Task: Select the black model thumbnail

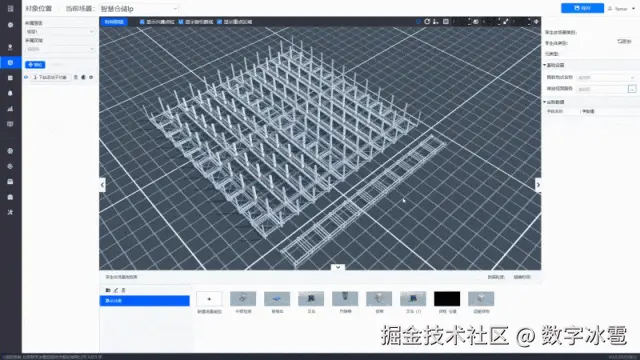Action: (447, 299)
